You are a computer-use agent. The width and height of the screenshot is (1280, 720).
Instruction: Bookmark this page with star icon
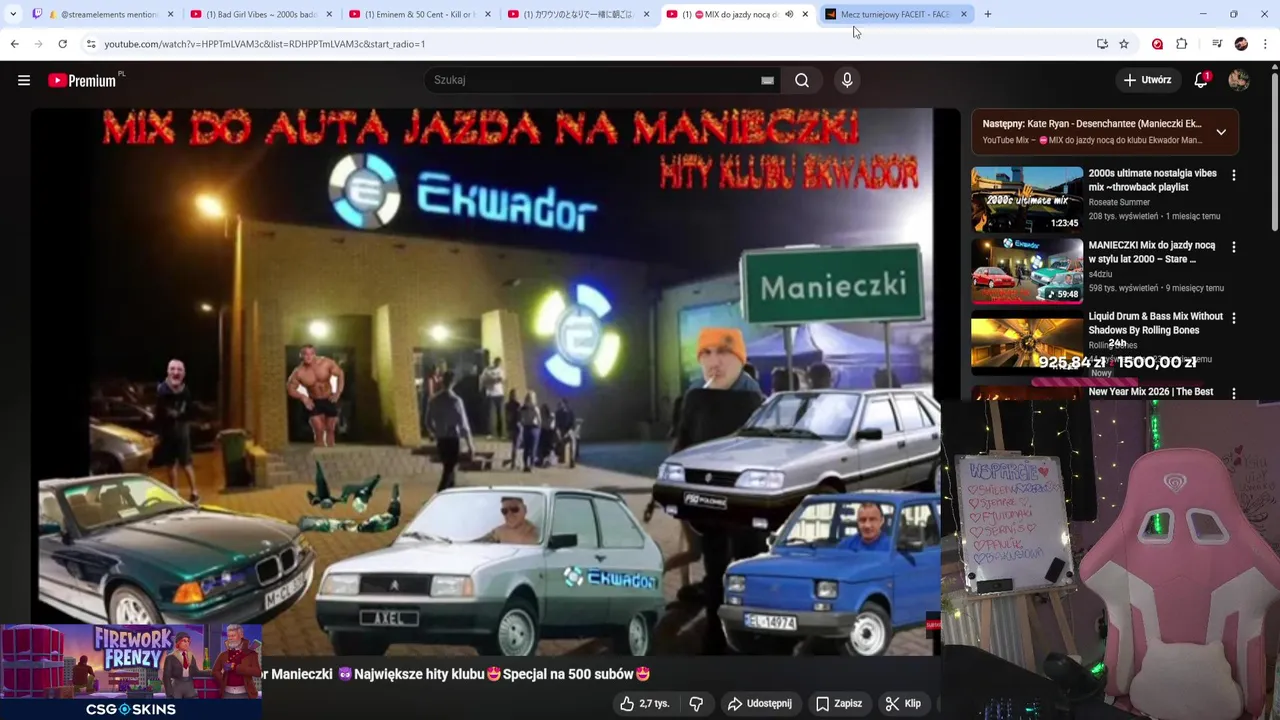click(x=1124, y=44)
